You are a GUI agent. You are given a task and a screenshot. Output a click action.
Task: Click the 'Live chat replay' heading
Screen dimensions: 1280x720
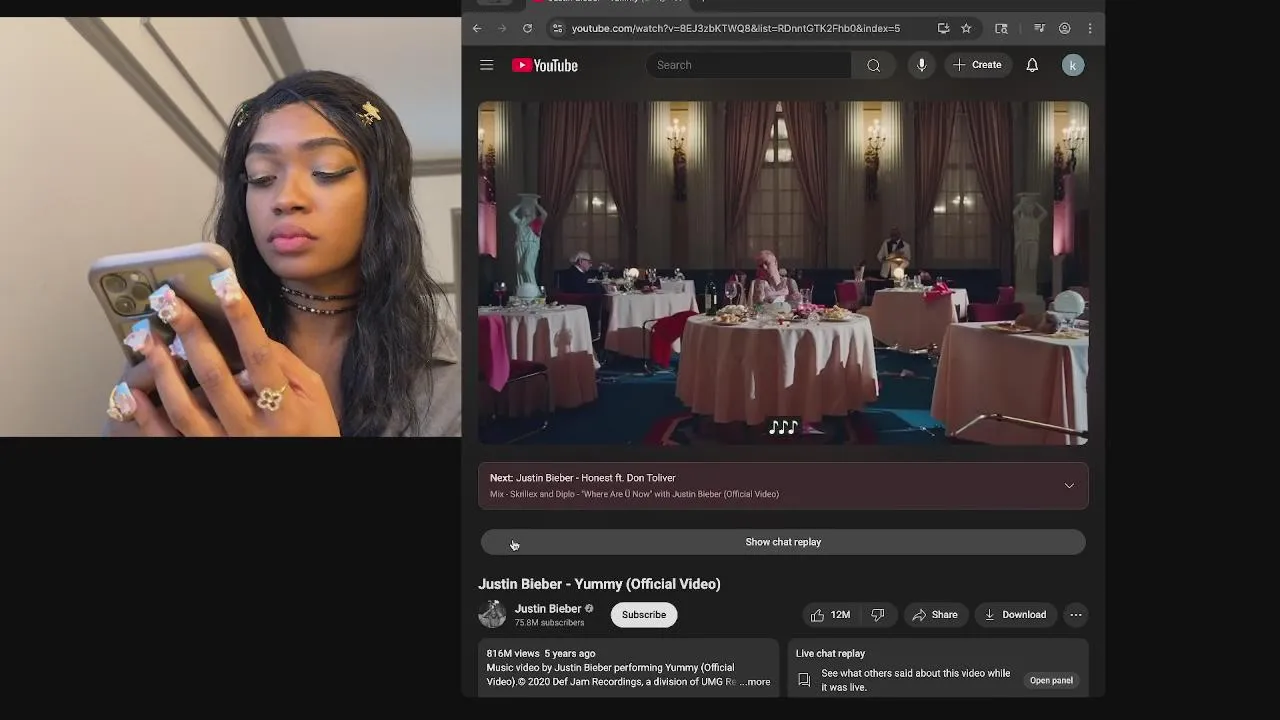pyautogui.click(x=830, y=654)
